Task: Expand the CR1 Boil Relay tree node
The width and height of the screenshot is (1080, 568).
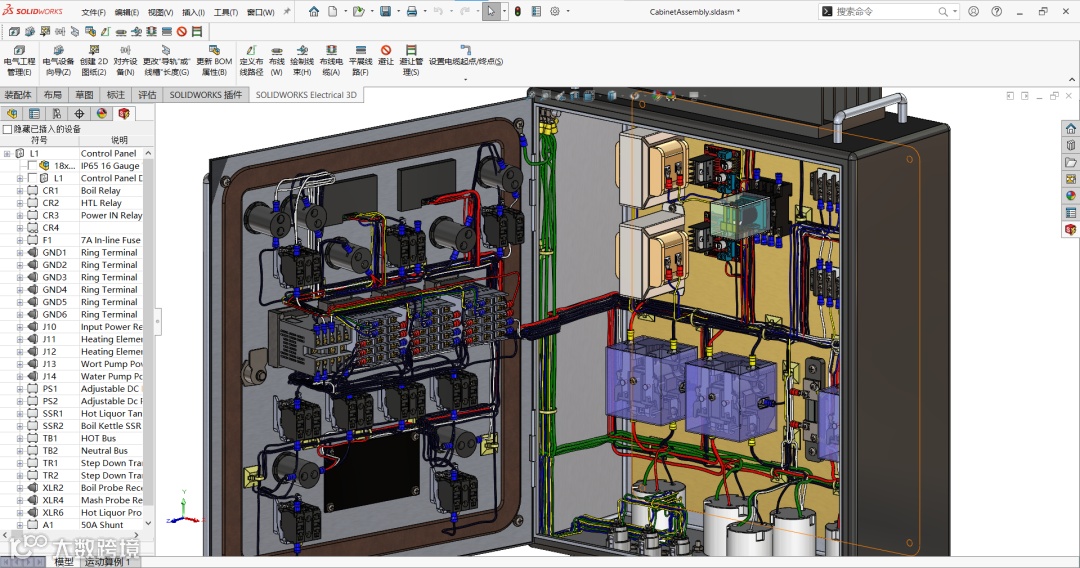Action: click(20, 191)
